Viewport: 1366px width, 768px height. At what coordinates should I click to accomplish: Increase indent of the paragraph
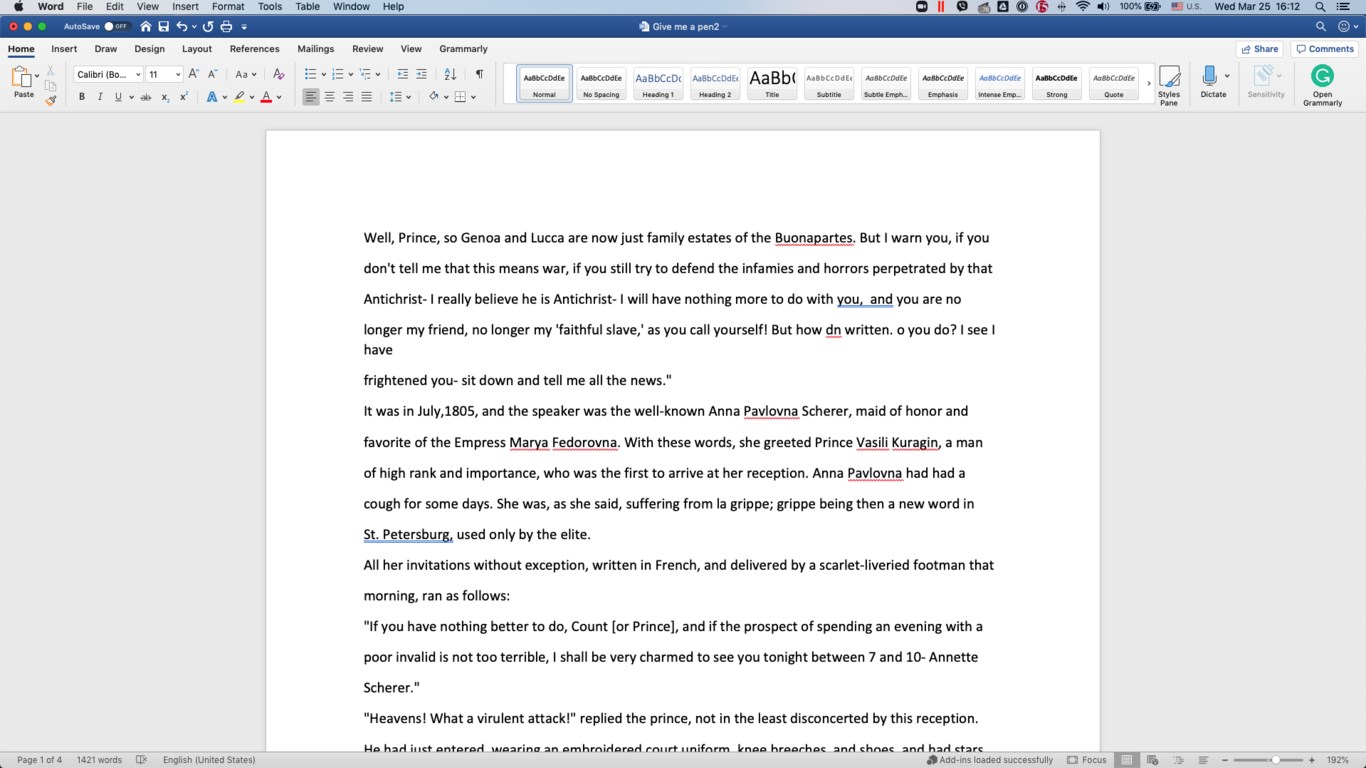click(421, 74)
